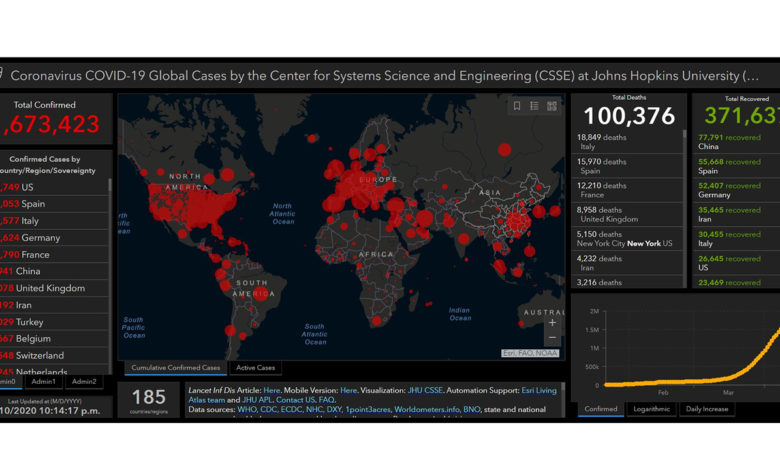Image resolution: width=780 pixels, height=470 pixels.
Task: Select the Admin1 tab
Action: [43, 381]
